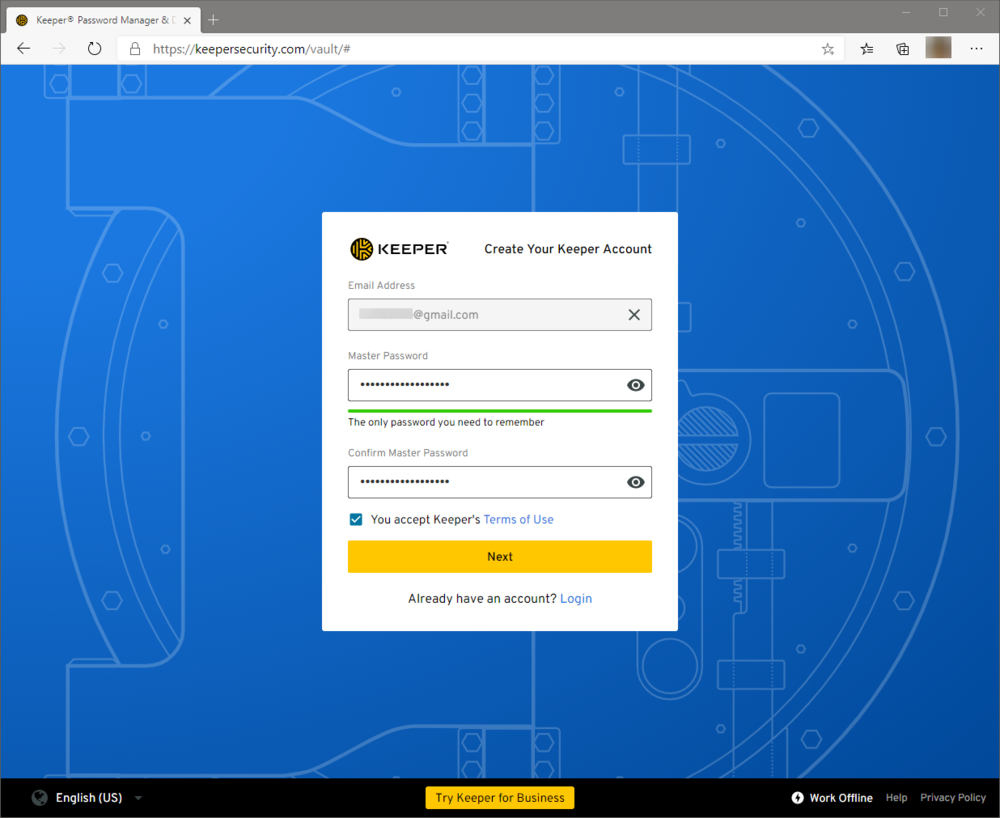Screen dimensions: 1000x818
Task: Click 'The only password you need to remember' text
Action: click(x=446, y=422)
